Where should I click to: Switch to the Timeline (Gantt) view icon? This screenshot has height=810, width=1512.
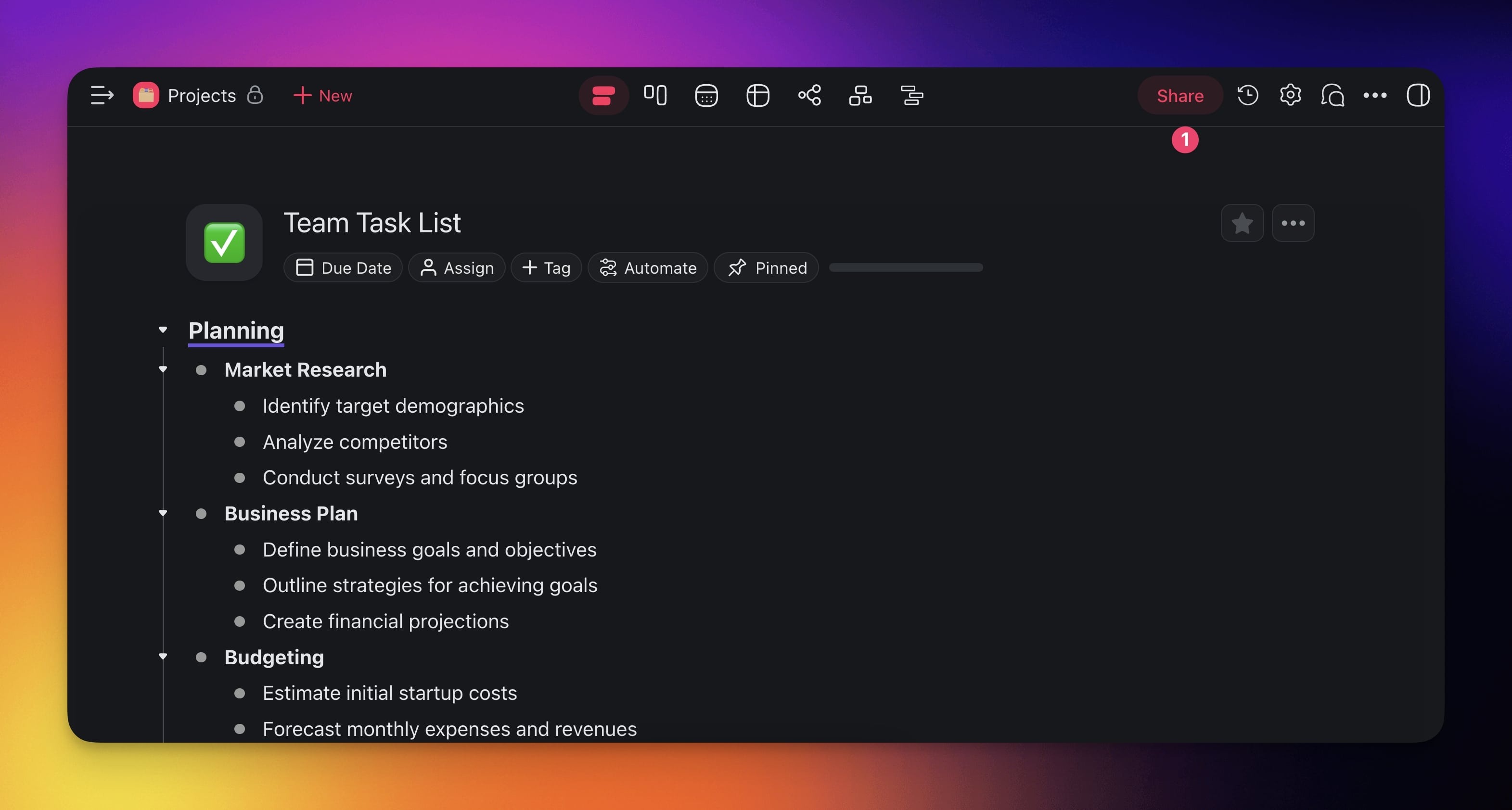coord(911,95)
